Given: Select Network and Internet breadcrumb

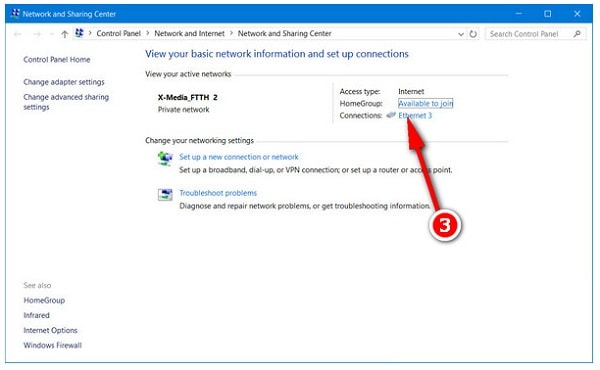Looking at the screenshot, I should click(x=189, y=34).
